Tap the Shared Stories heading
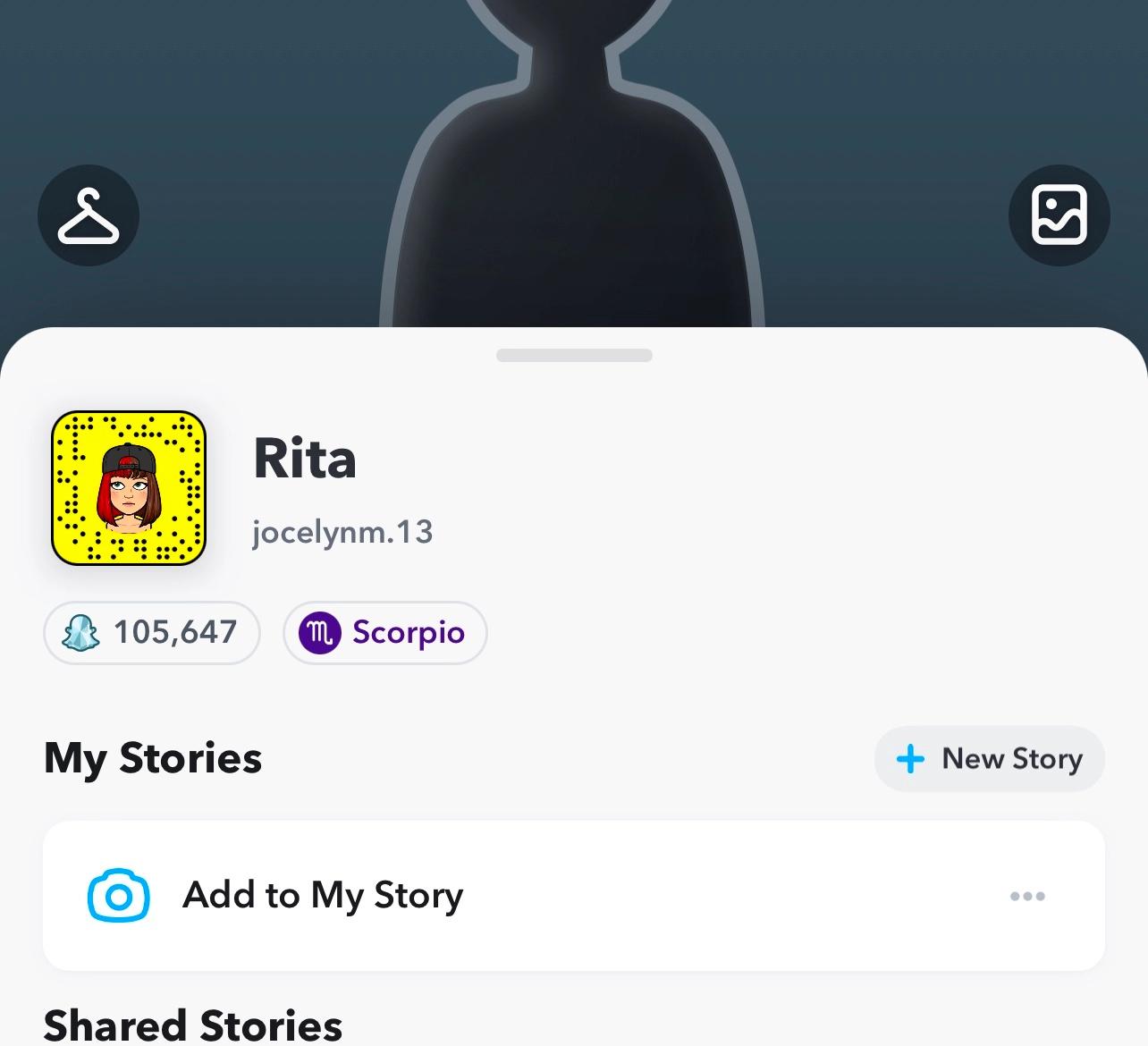Image resolution: width=1148 pixels, height=1046 pixels. tap(193, 1025)
